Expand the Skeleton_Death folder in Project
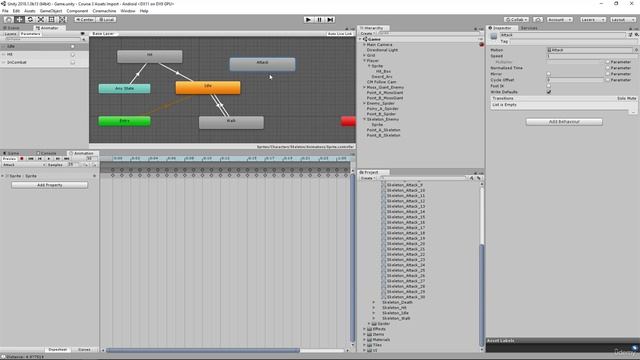Screen dimensions: 640x360 (373, 302)
